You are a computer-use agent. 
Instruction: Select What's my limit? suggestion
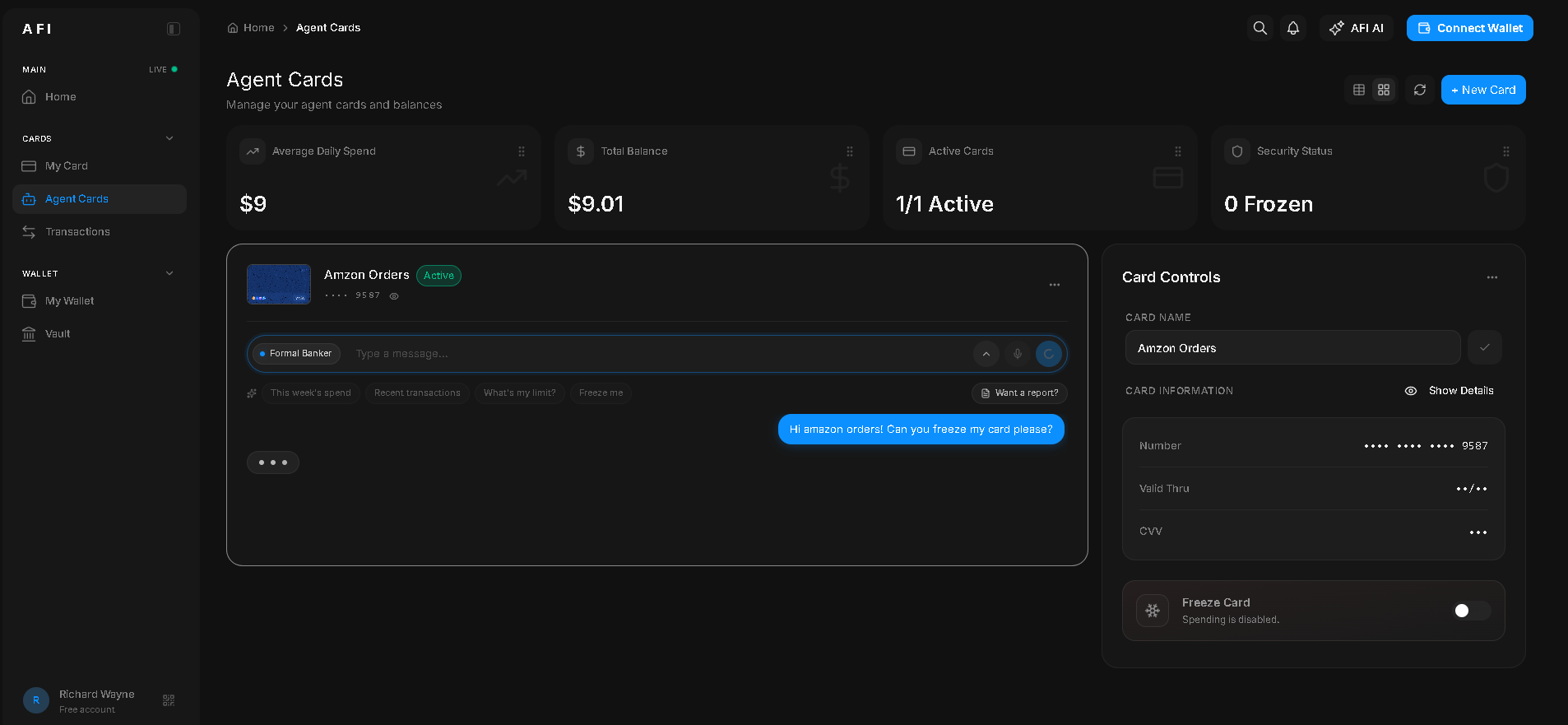pos(520,393)
